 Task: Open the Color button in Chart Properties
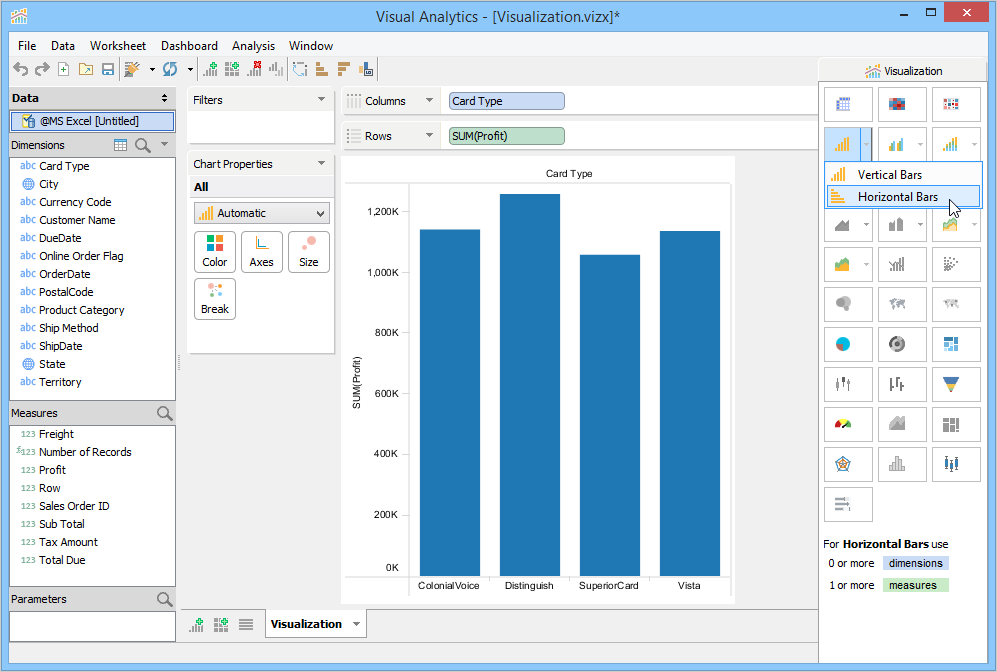pos(214,252)
